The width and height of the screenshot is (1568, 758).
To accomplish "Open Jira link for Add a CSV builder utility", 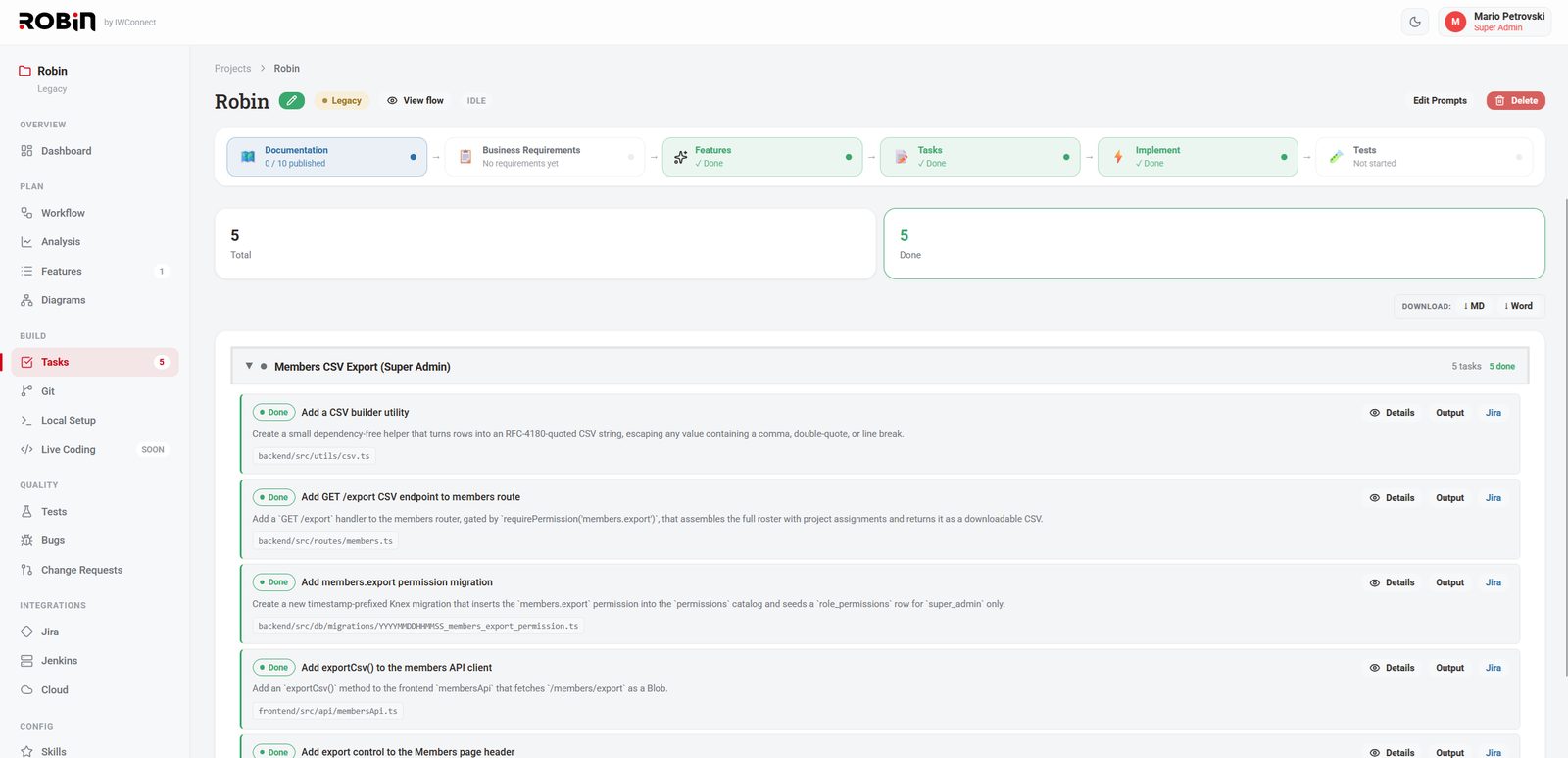I will coord(1494,413).
